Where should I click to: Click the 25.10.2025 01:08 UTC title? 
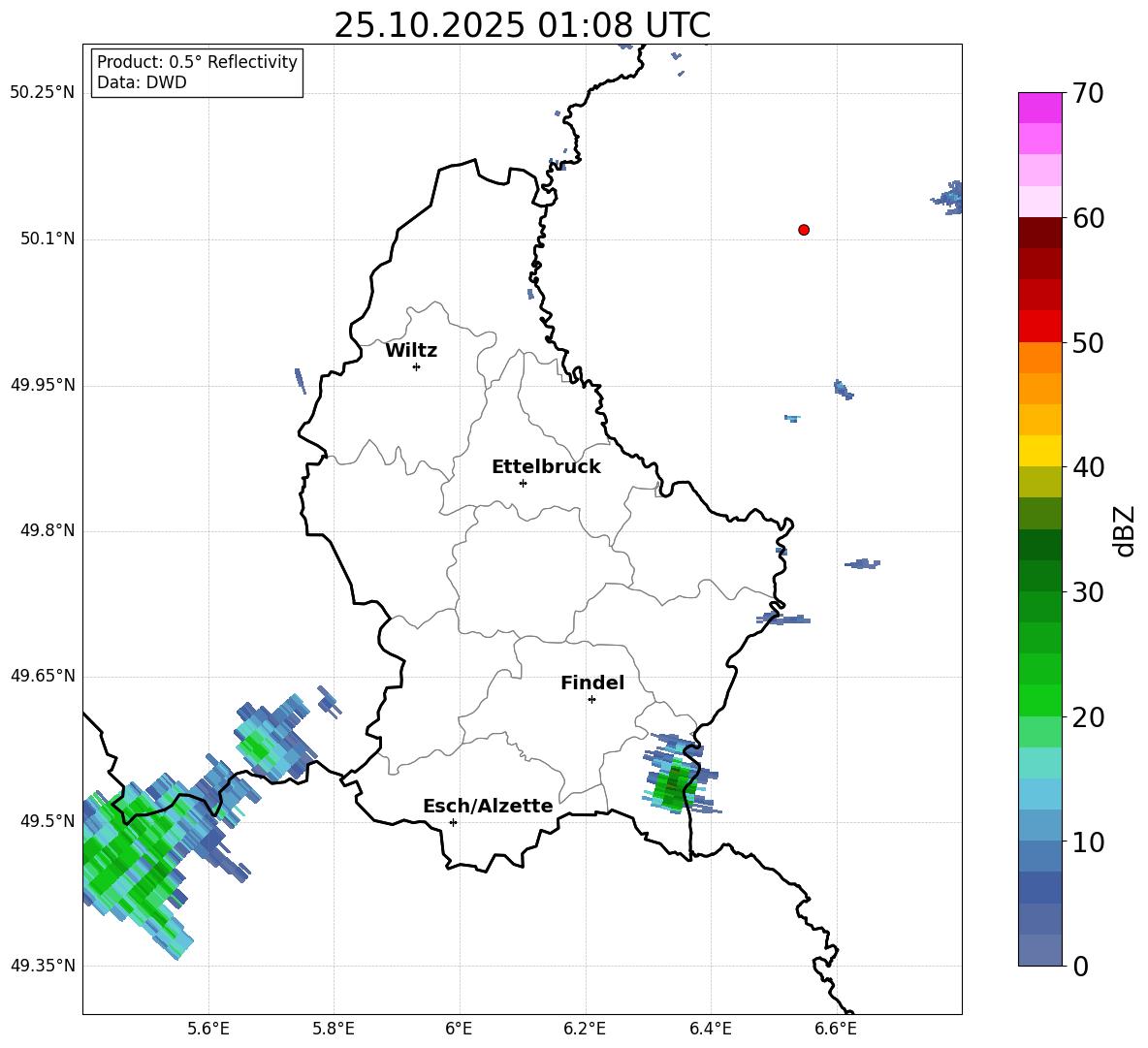522,25
